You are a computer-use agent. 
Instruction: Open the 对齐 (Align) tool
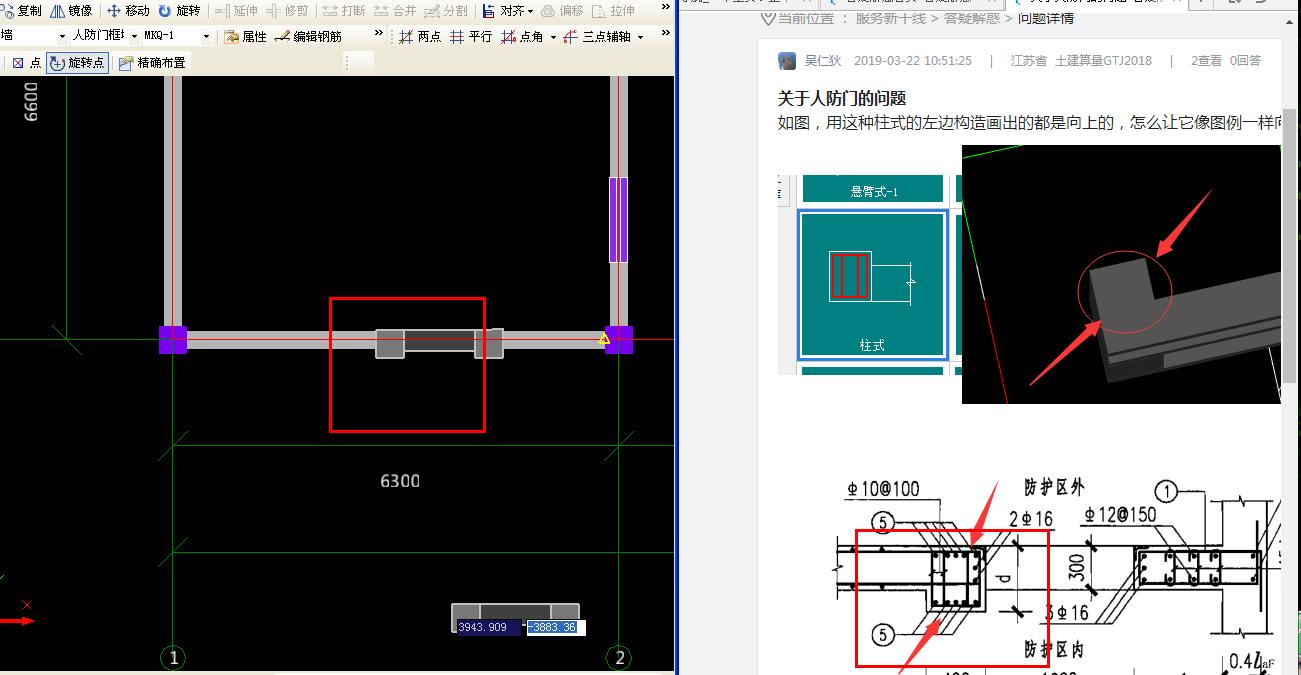pos(503,11)
